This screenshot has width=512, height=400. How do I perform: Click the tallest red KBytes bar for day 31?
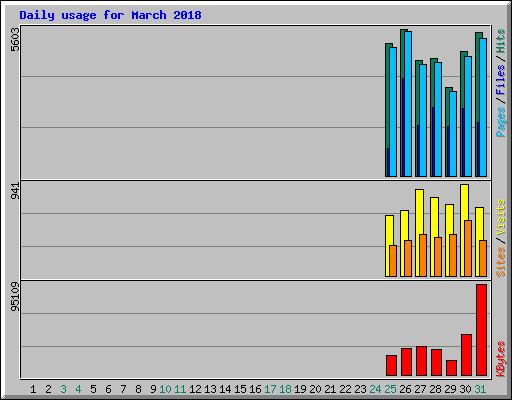click(481, 330)
